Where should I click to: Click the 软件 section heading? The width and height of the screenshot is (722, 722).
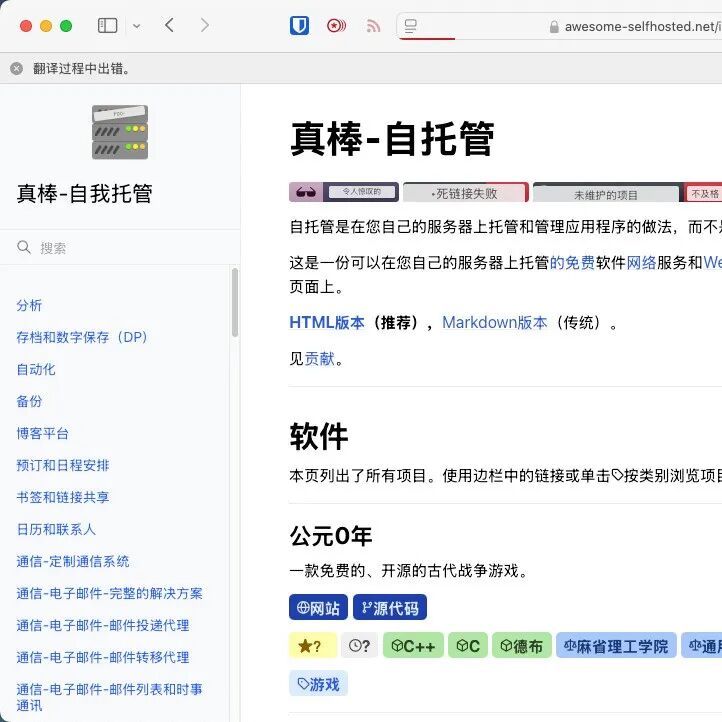coord(319,436)
